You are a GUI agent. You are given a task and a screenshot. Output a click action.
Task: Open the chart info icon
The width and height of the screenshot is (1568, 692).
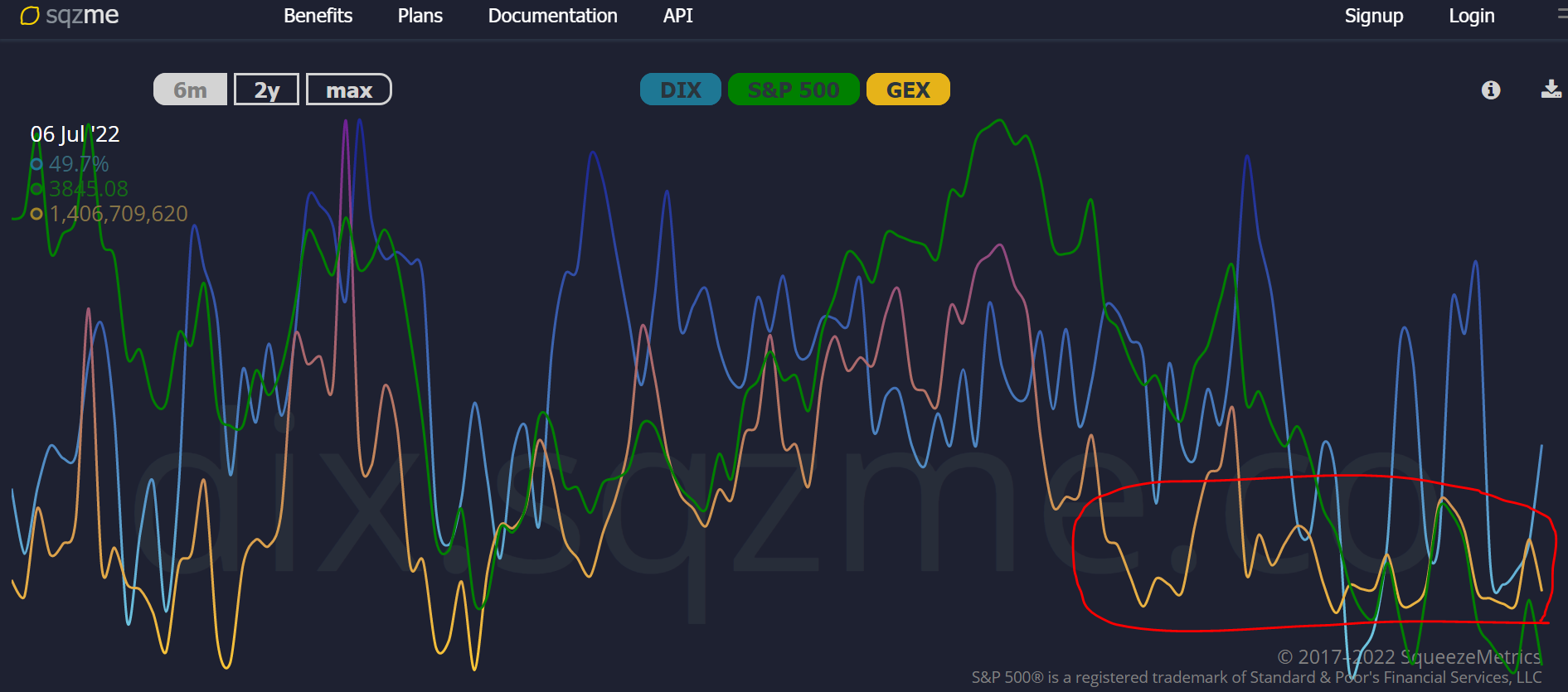tap(1490, 90)
